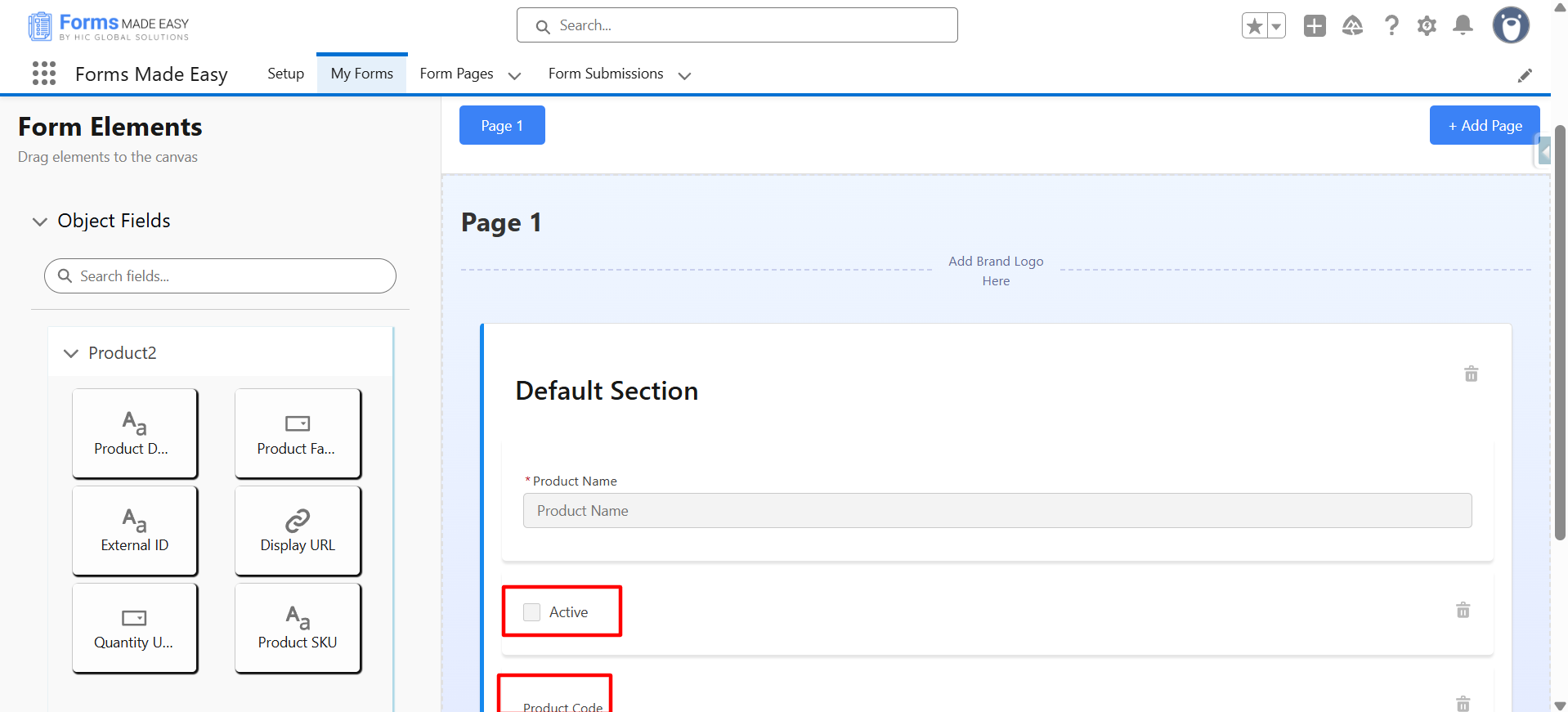Click the Global Actions plus icon

[1315, 25]
